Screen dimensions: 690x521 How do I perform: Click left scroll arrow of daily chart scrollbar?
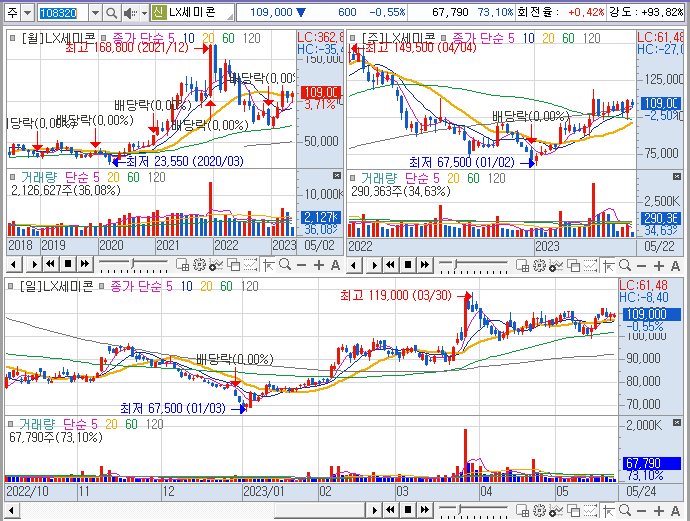[11, 511]
